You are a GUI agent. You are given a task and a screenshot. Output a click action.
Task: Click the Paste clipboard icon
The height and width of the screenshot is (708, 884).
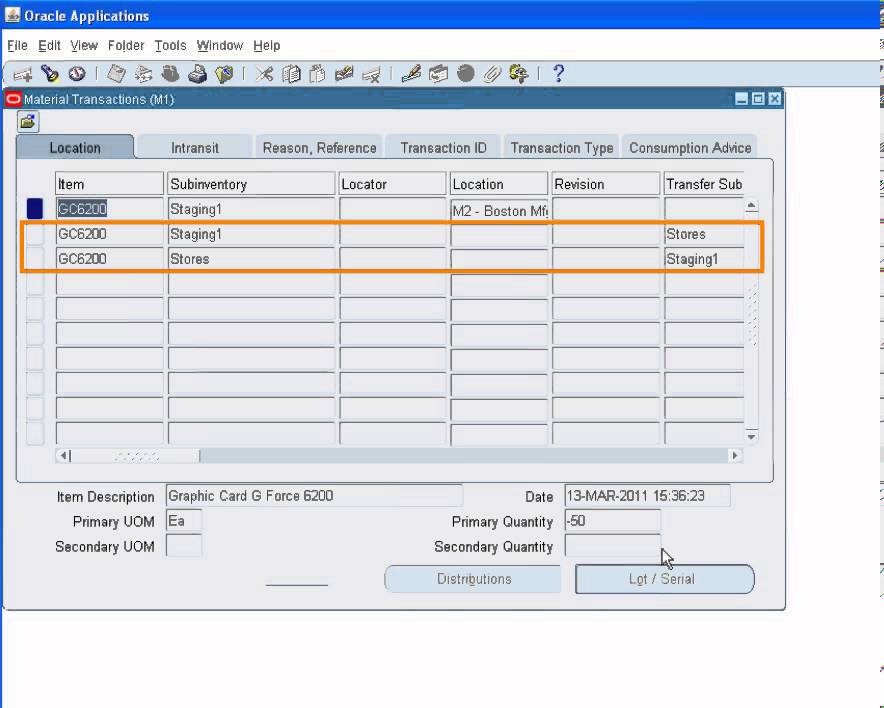click(x=317, y=74)
